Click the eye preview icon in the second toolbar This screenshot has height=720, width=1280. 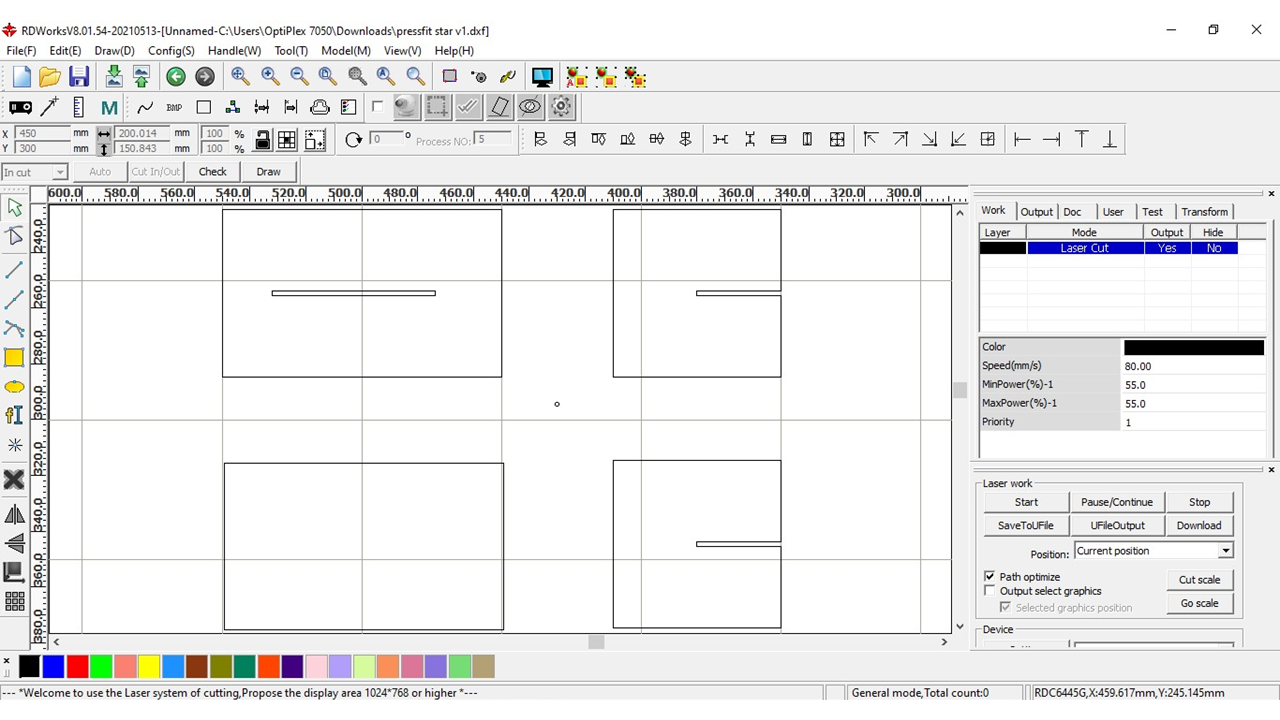tap(530, 107)
